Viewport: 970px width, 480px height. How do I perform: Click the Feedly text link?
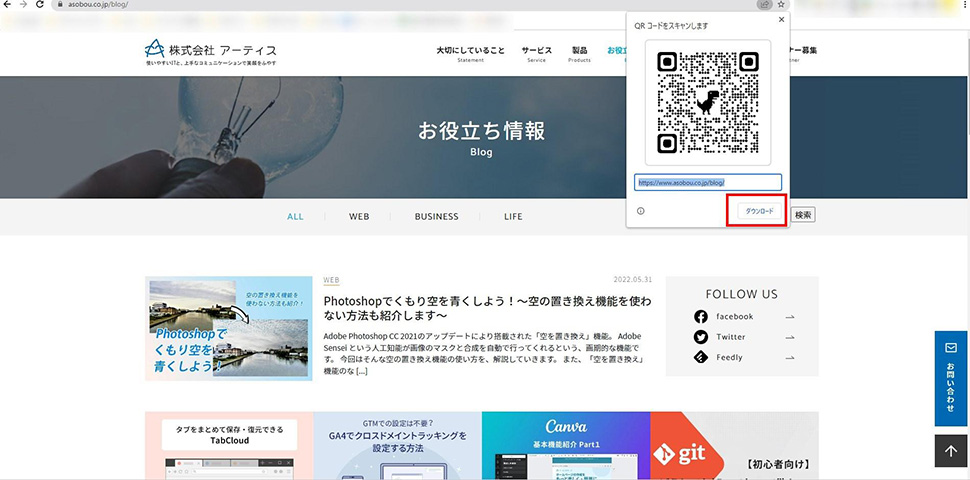tap(729, 358)
